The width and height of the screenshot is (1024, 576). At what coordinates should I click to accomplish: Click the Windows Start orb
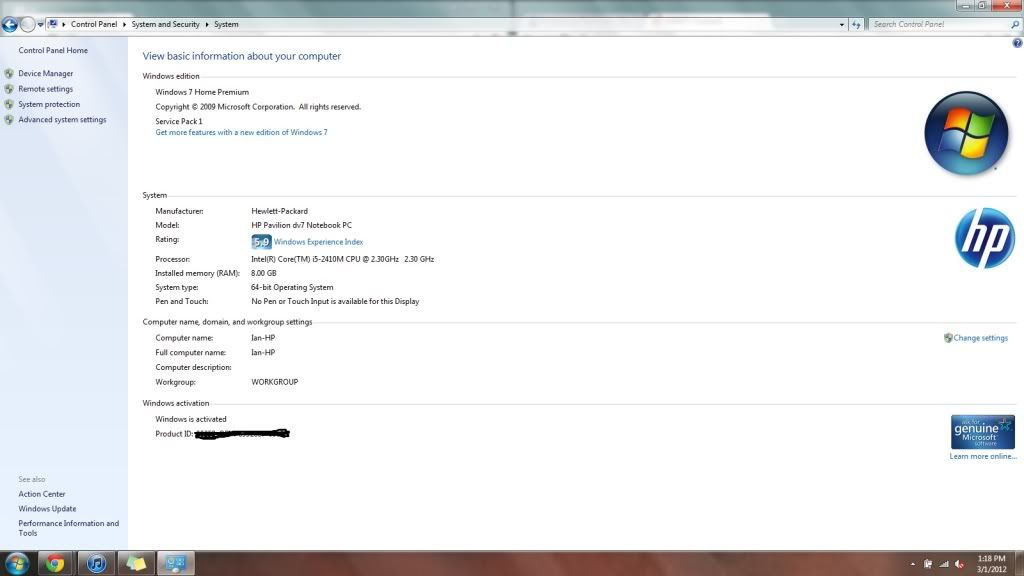(16, 562)
